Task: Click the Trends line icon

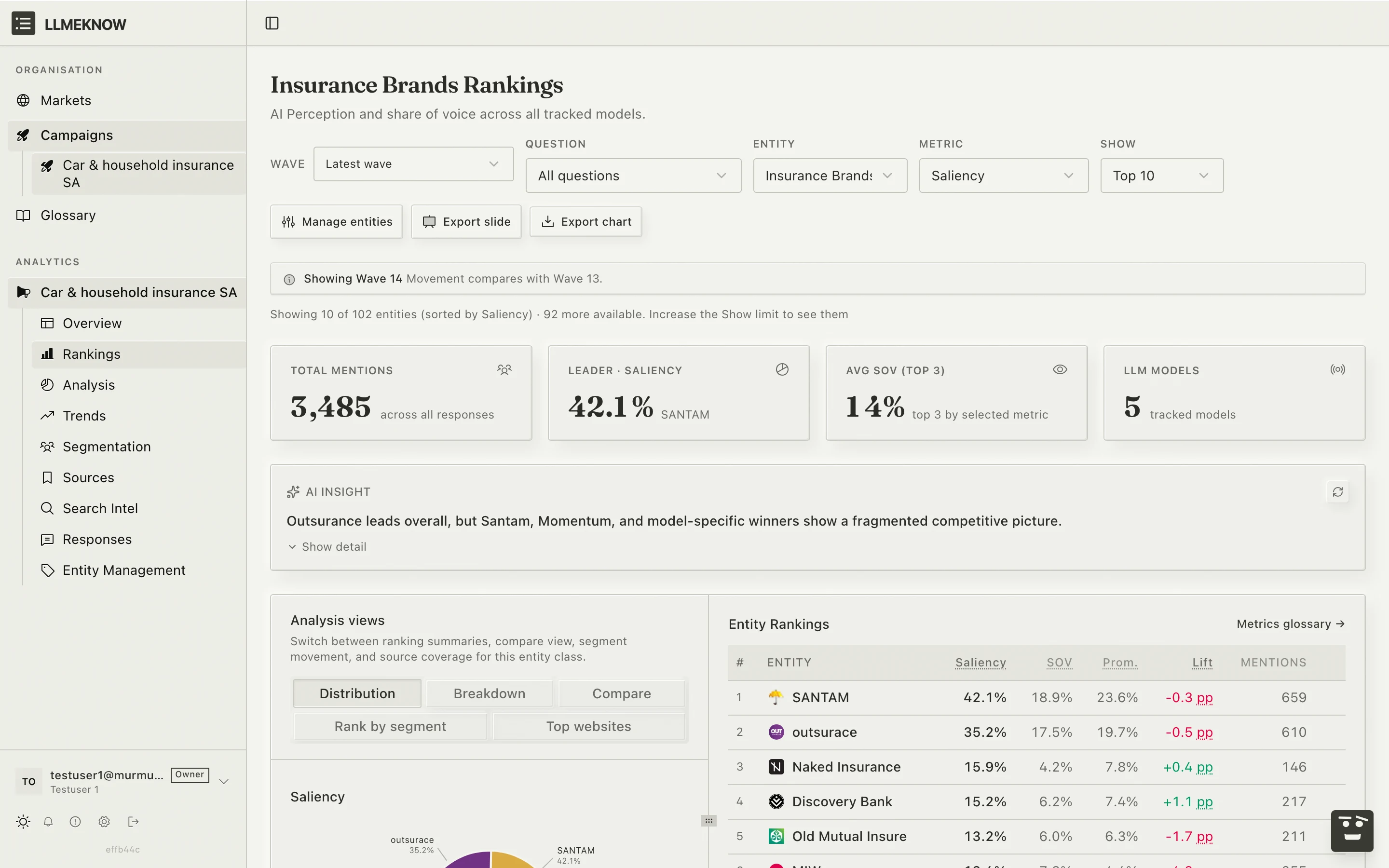Action: click(47, 416)
